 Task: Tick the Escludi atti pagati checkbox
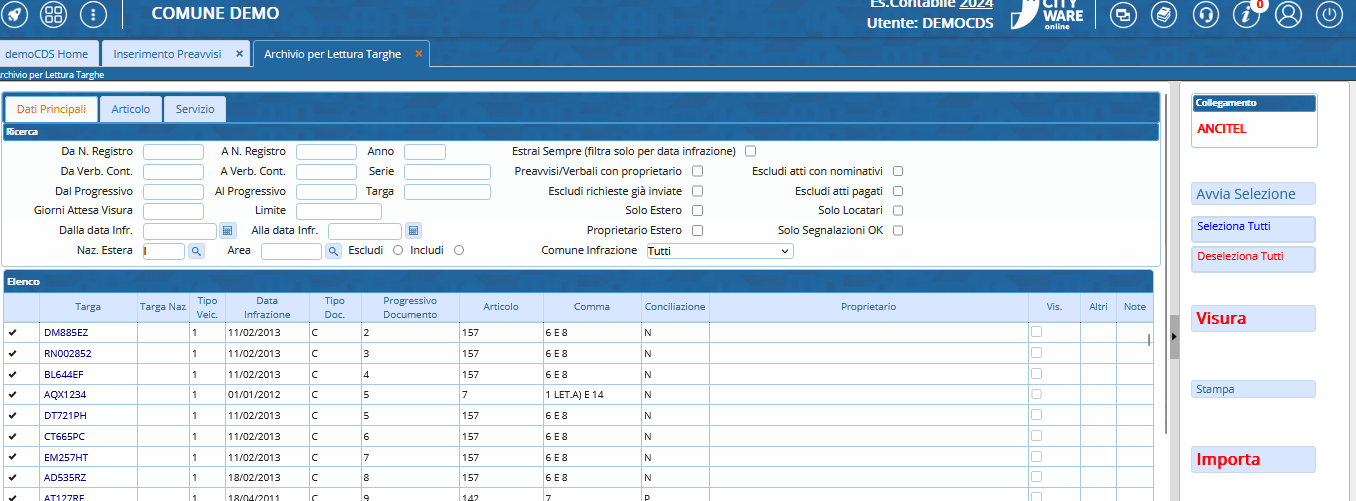click(x=898, y=191)
